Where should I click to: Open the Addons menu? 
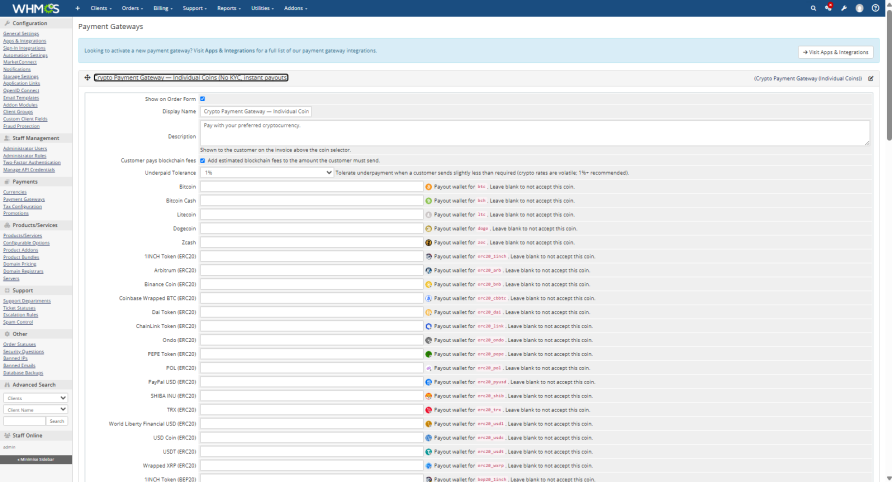[295, 9]
